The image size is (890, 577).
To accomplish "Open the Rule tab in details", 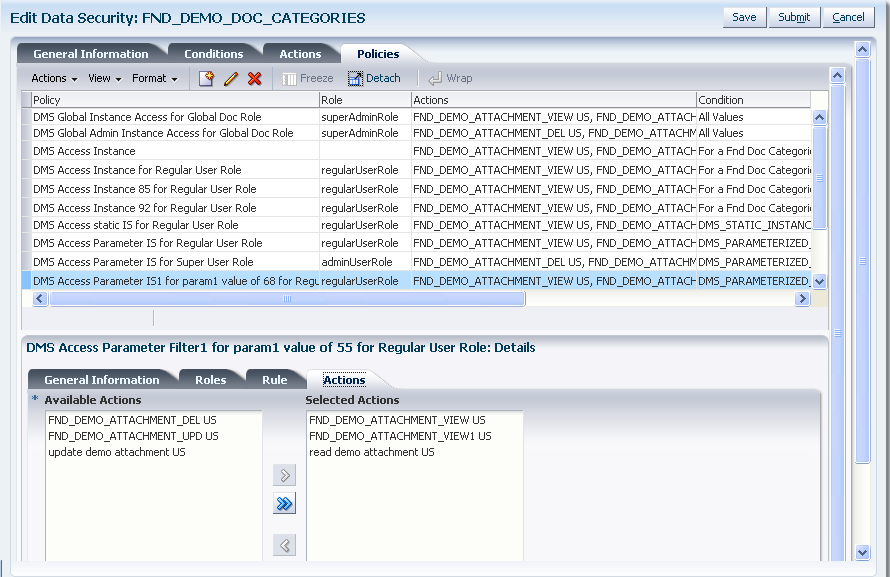I will (275, 380).
